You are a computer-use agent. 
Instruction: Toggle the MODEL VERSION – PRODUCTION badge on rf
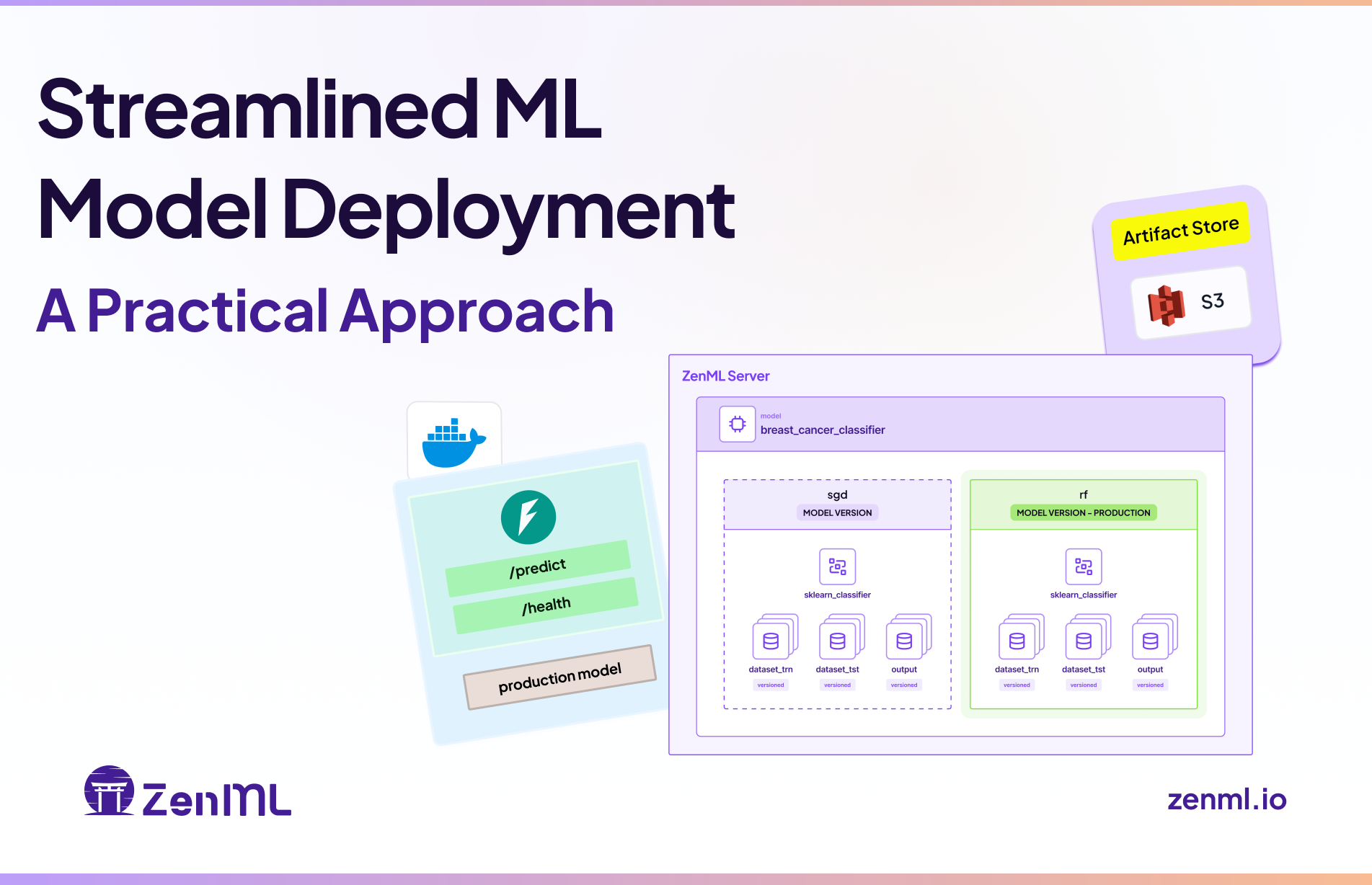pyautogui.click(x=1084, y=512)
